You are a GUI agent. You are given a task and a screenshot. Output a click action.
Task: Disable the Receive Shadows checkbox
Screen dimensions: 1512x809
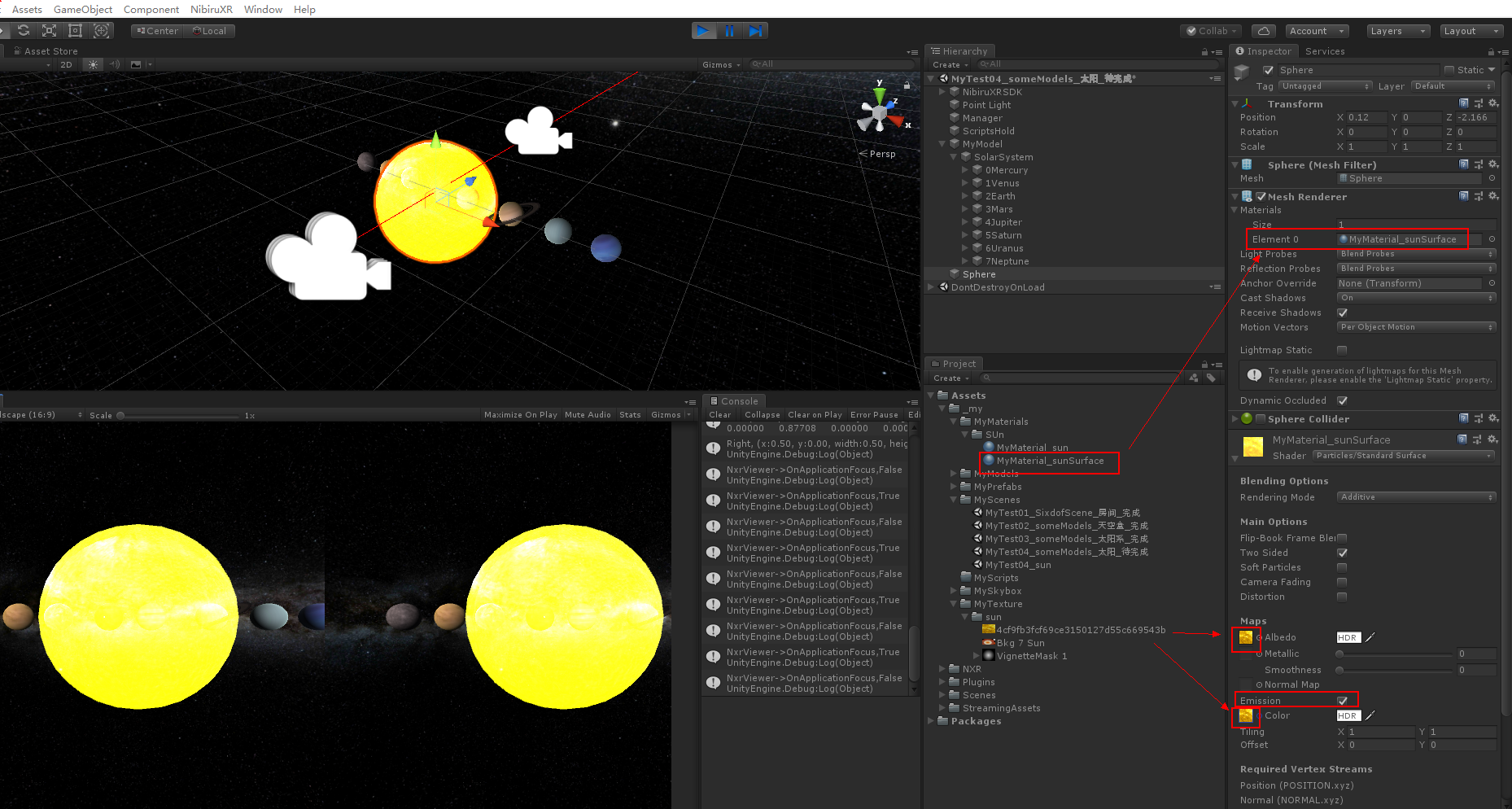(x=1342, y=313)
